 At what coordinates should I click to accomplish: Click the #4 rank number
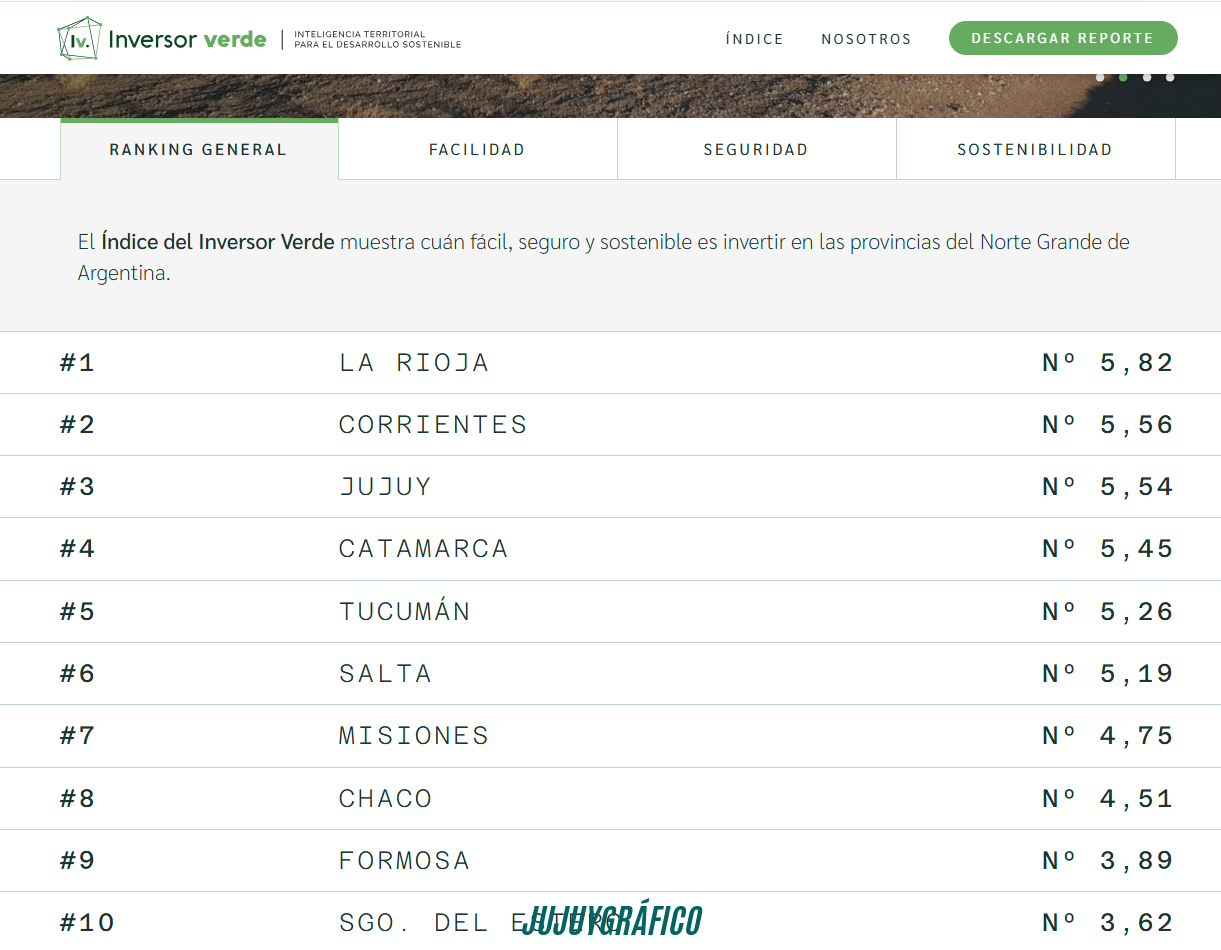tap(77, 548)
